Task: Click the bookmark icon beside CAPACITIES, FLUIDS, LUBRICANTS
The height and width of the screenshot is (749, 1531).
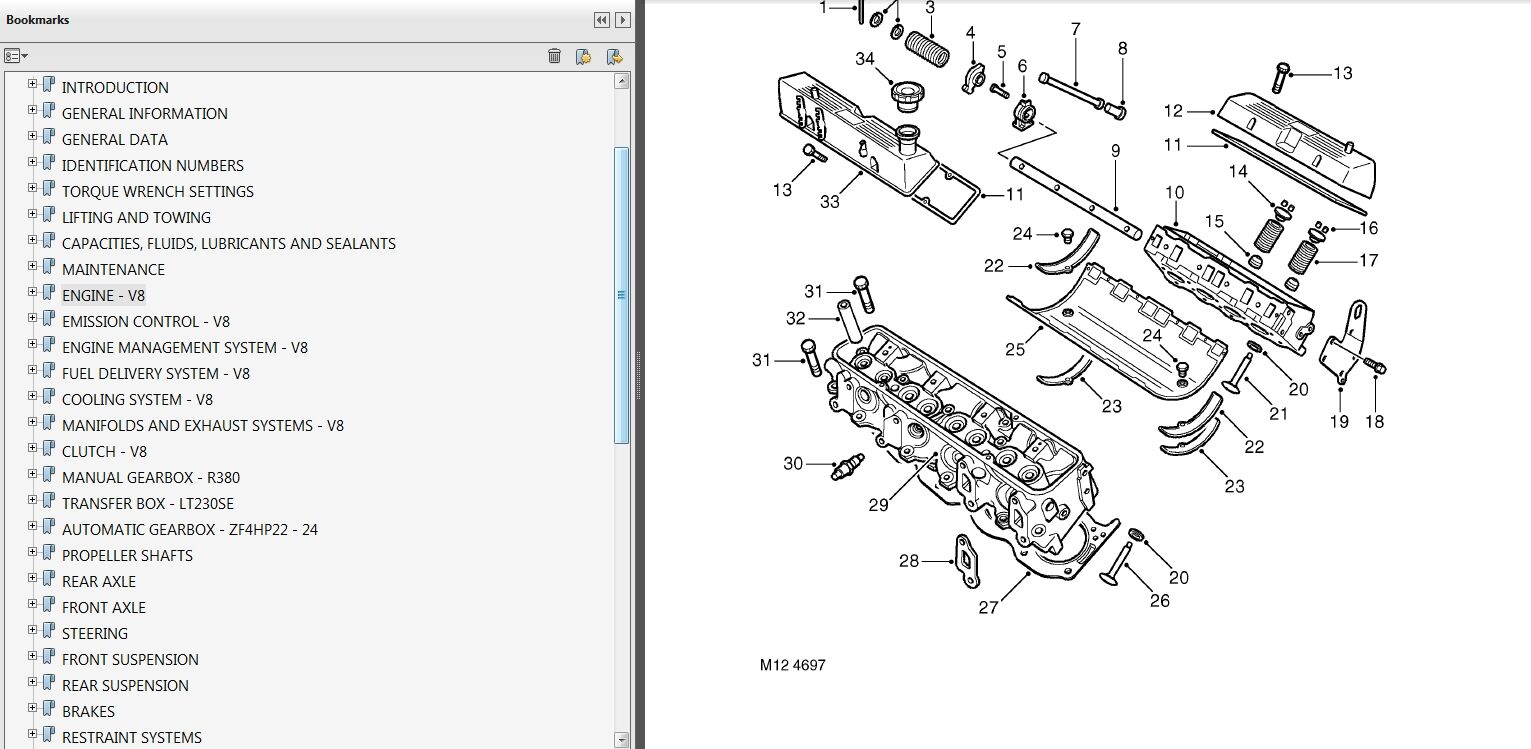Action: [48, 241]
